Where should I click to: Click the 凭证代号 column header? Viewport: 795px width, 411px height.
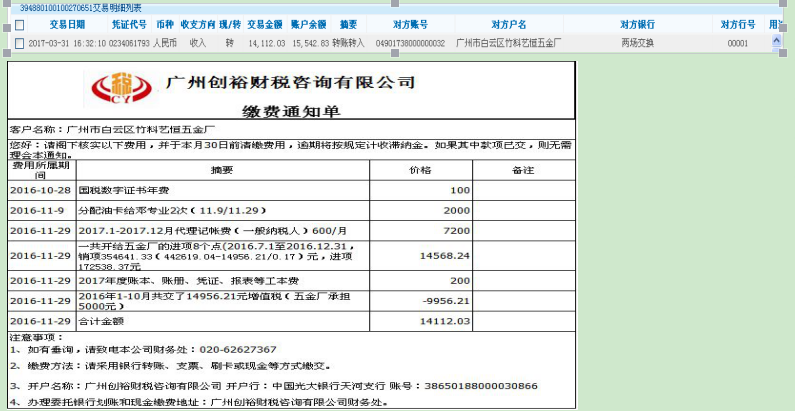click(x=129, y=24)
